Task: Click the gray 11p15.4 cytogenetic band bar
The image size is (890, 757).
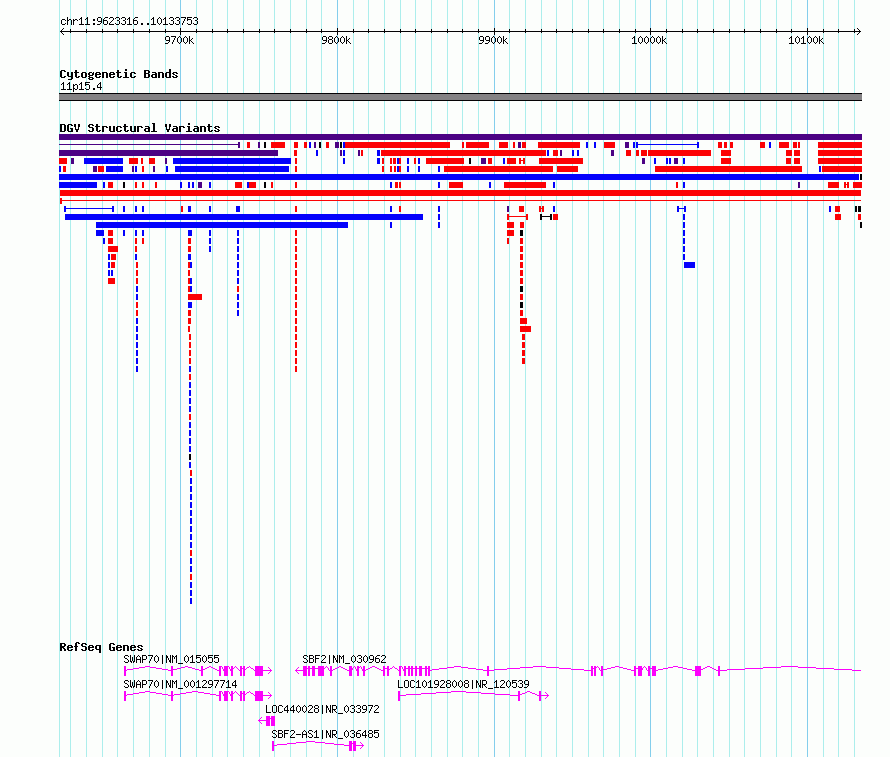Action: point(460,97)
